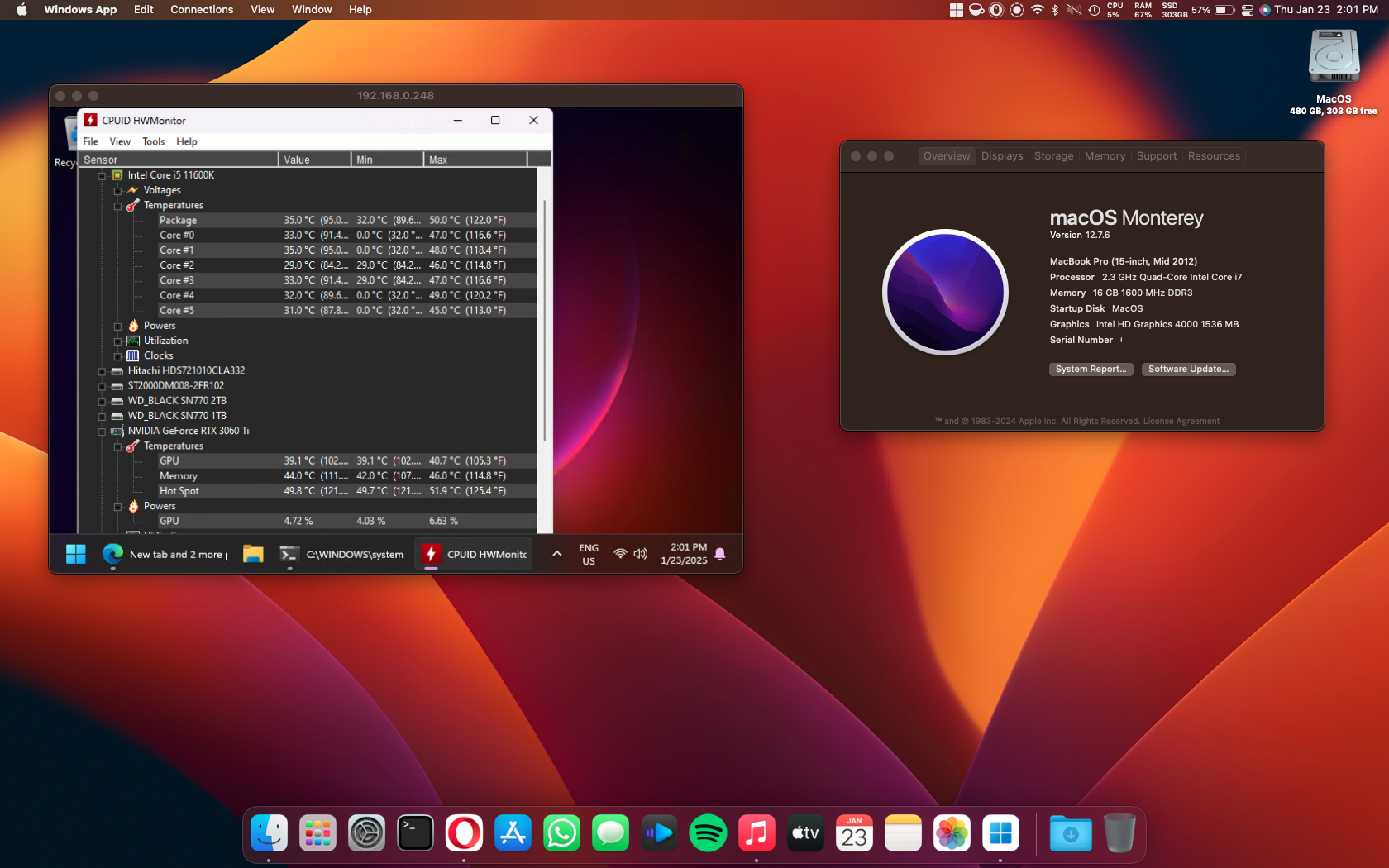
Task: Open C:\WINDOWS\system command prompt taskbar button
Action: click(x=342, y=554)
